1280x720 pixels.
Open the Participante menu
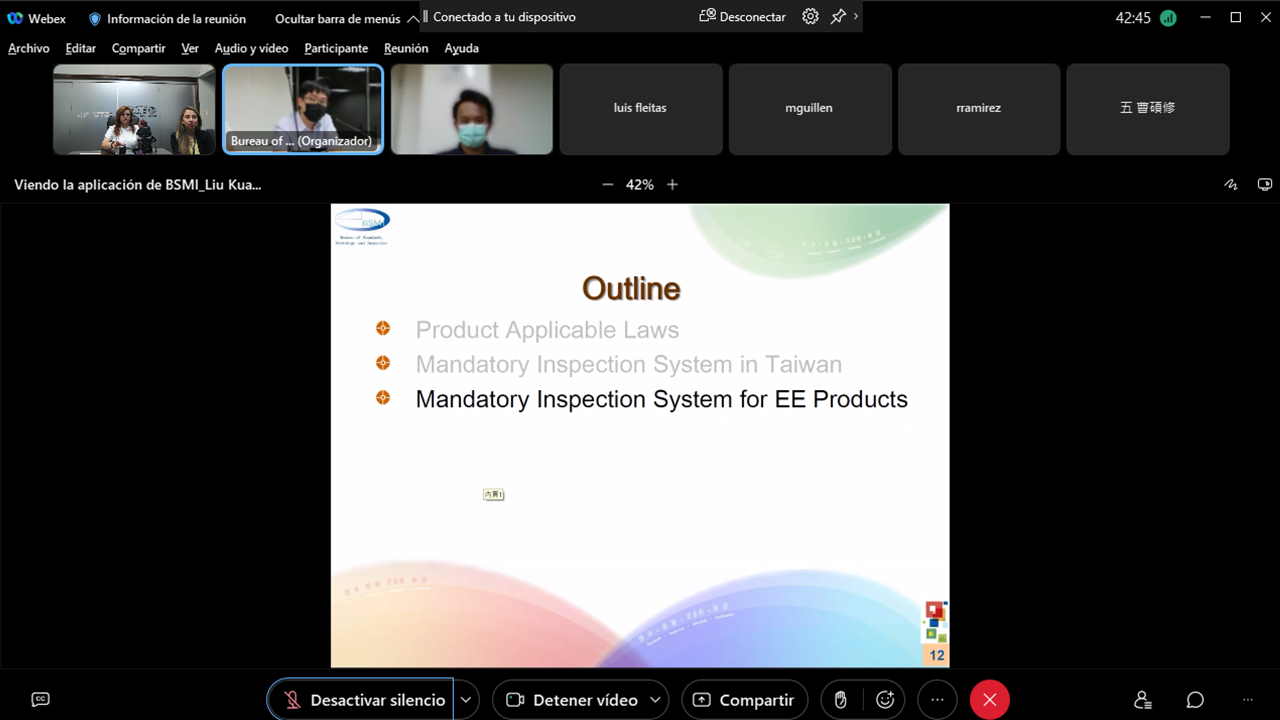336,48
